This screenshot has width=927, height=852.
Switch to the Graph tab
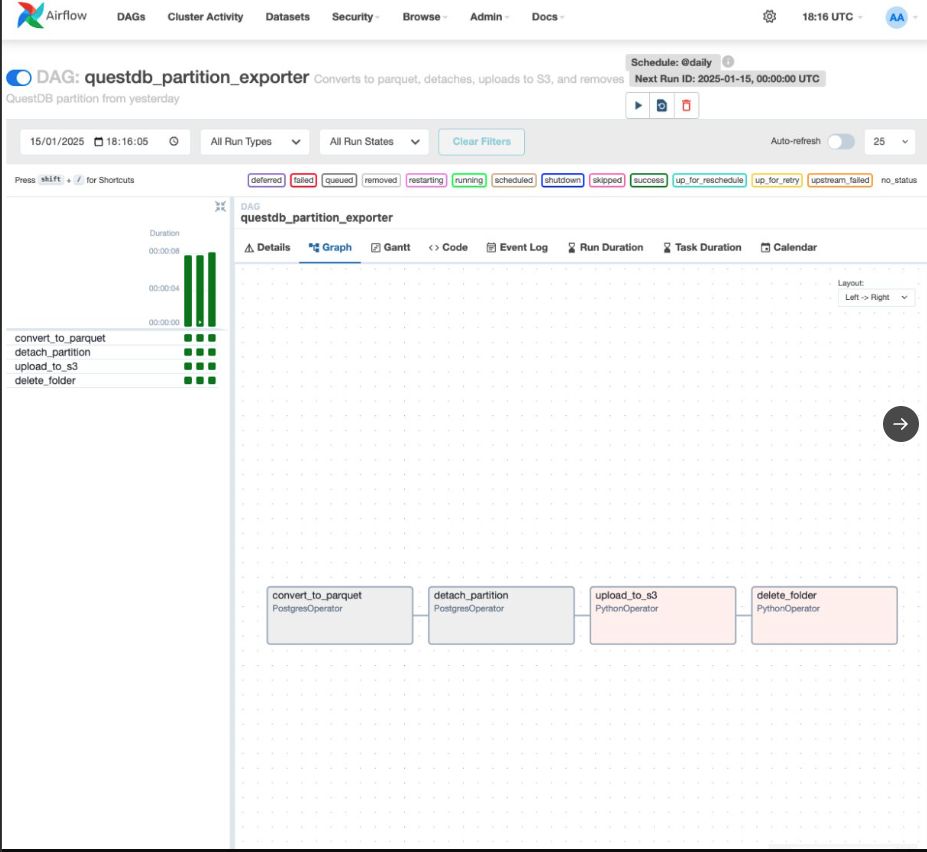(x=330, y=247)
